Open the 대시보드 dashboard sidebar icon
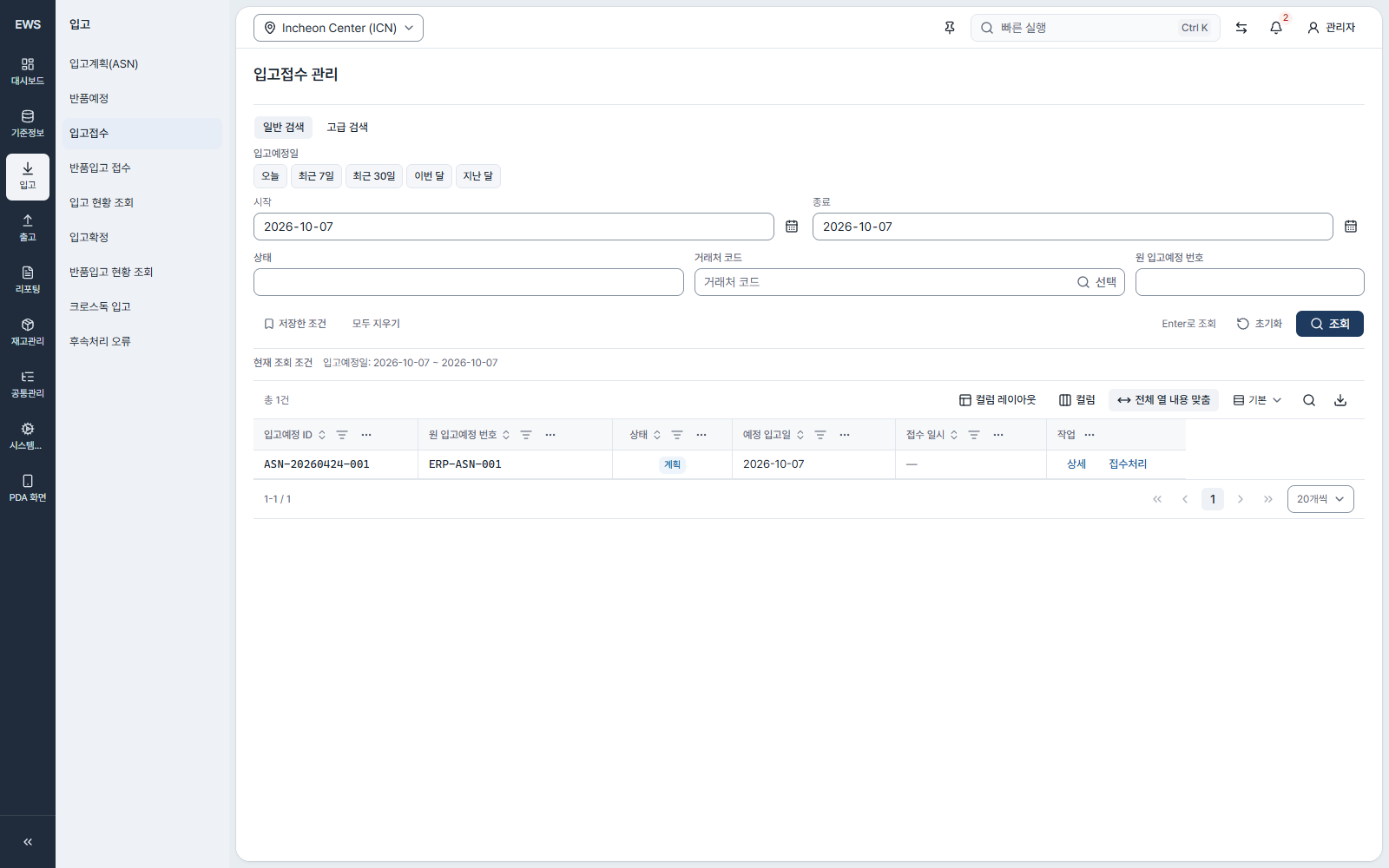Screen dimensions: 1389x868 pyautogui.click(x=28, y=72)
